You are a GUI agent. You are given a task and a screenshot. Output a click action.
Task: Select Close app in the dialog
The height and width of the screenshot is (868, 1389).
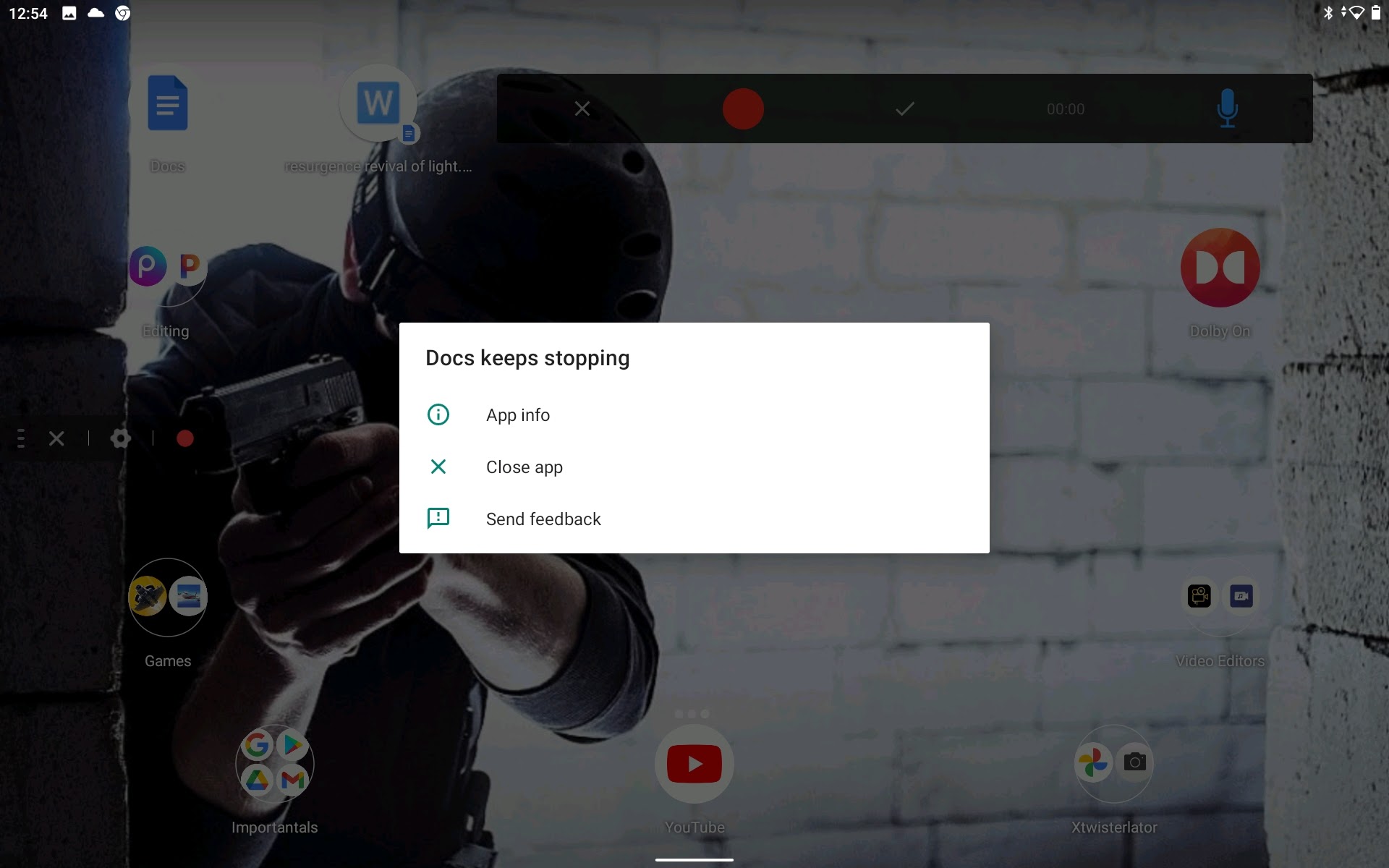(x=524, y=467)
